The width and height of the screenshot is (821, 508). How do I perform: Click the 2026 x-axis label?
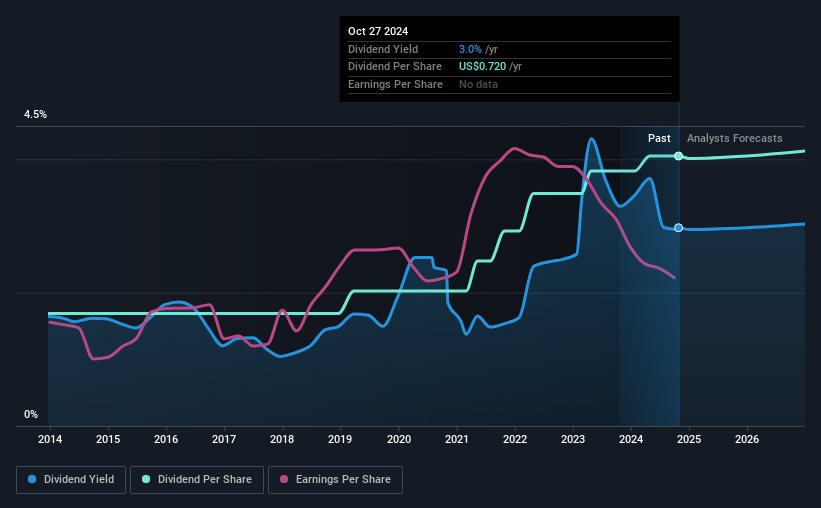tap(747, 439)
